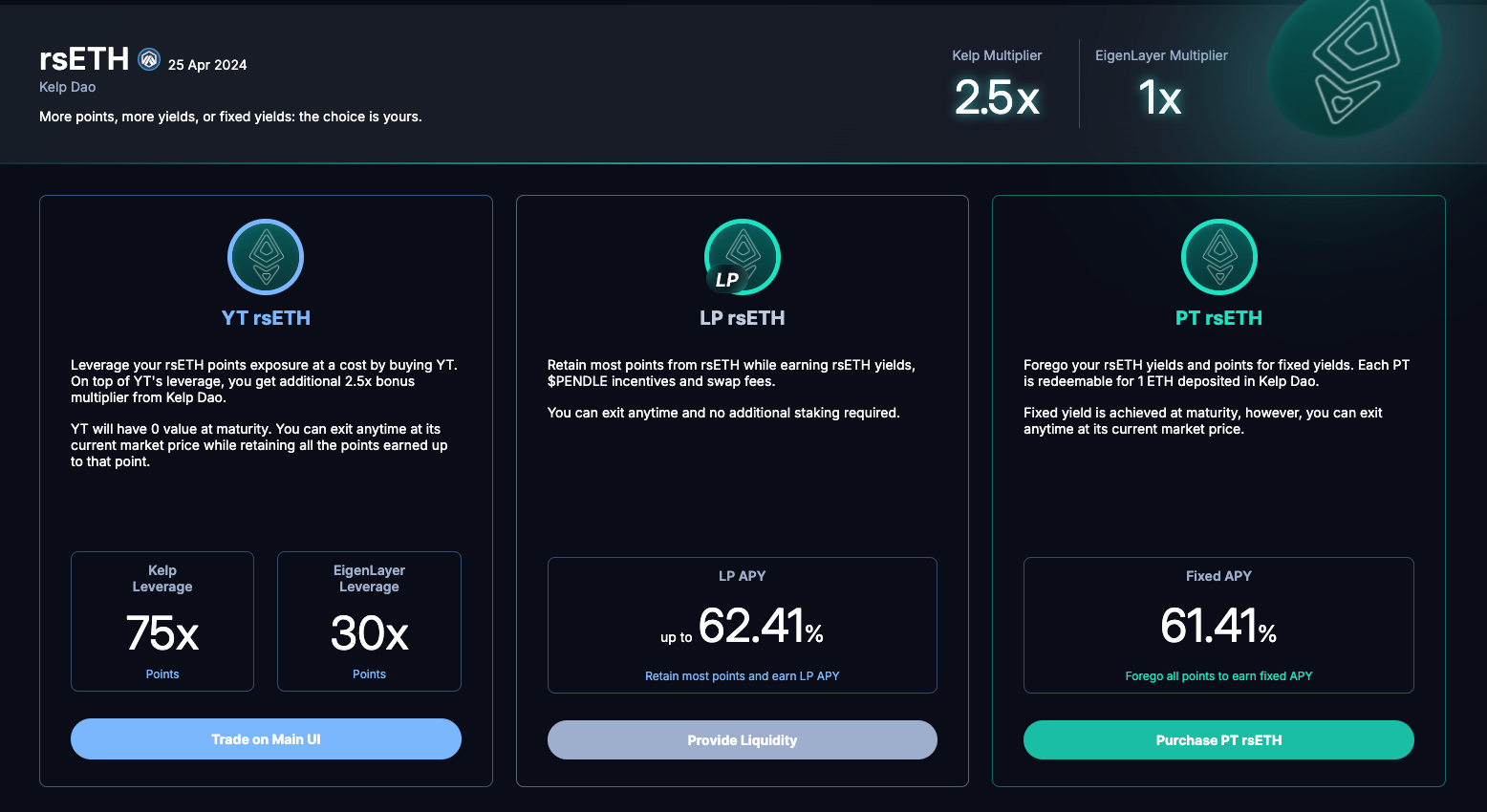Click the LP rsETH token icon
This screenshot has height=812, width=1487.
point(743,257)
